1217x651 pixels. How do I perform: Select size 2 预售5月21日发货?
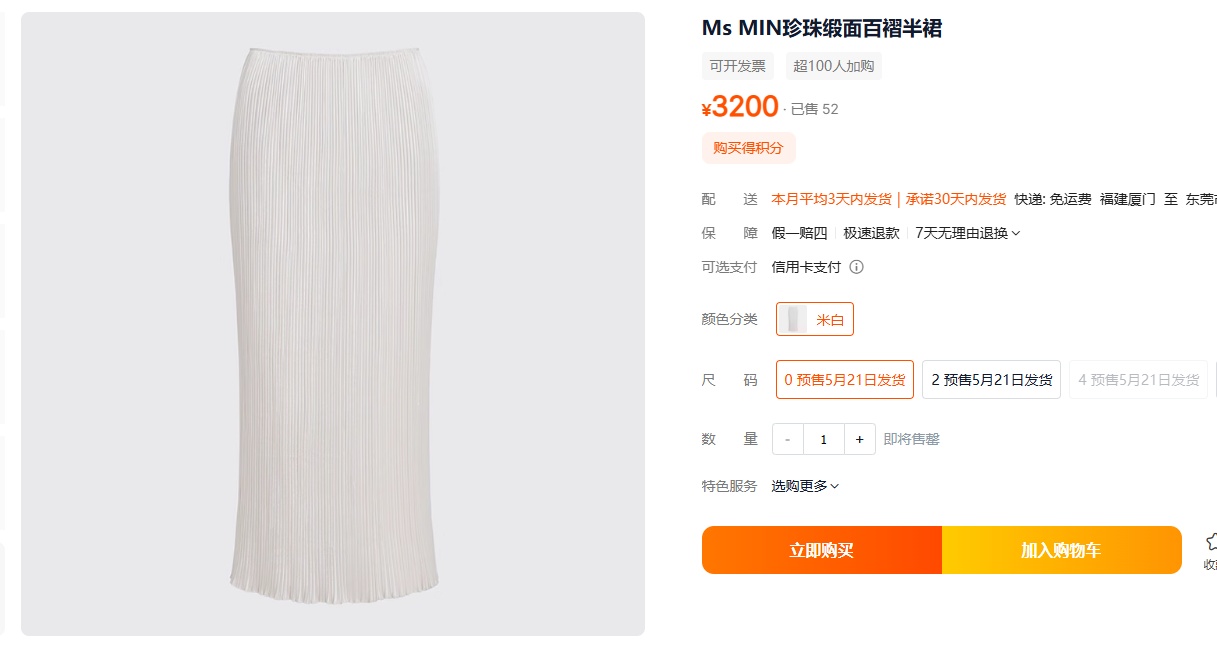coord(991,380)
